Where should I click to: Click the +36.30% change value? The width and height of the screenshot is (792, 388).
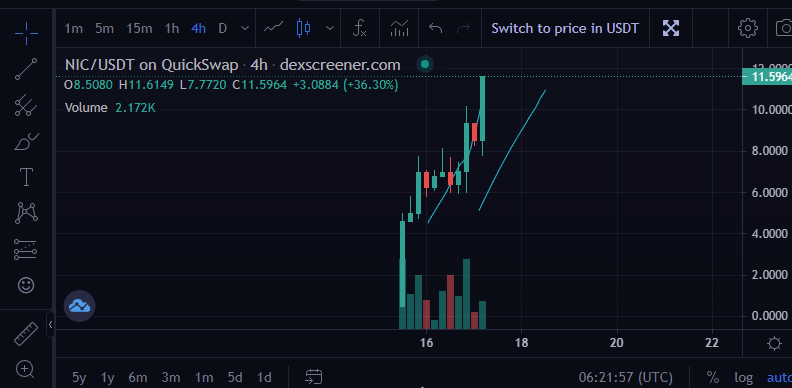[371, 85]
